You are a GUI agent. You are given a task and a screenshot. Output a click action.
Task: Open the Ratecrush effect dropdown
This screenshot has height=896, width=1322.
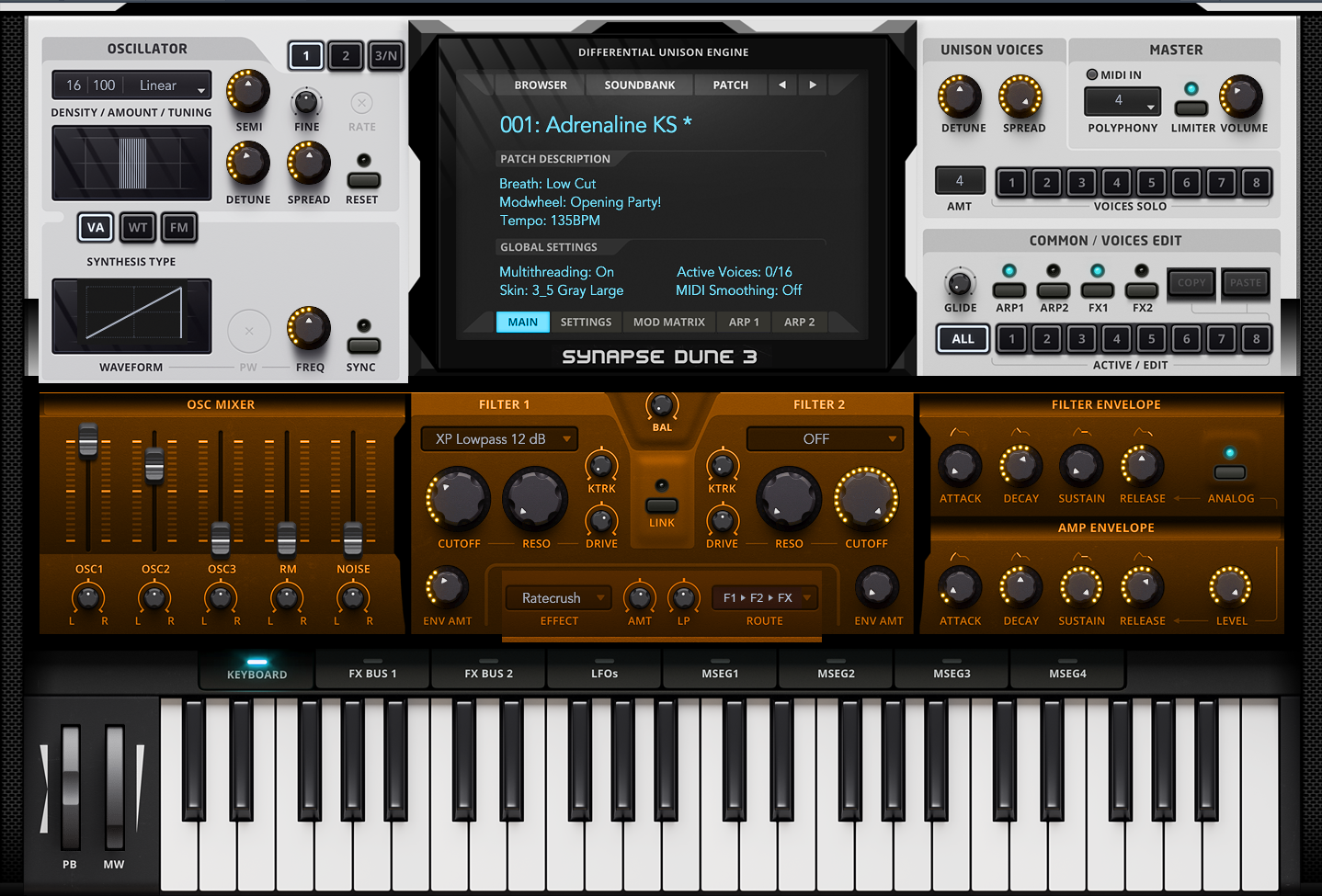(x=559, y=598)
